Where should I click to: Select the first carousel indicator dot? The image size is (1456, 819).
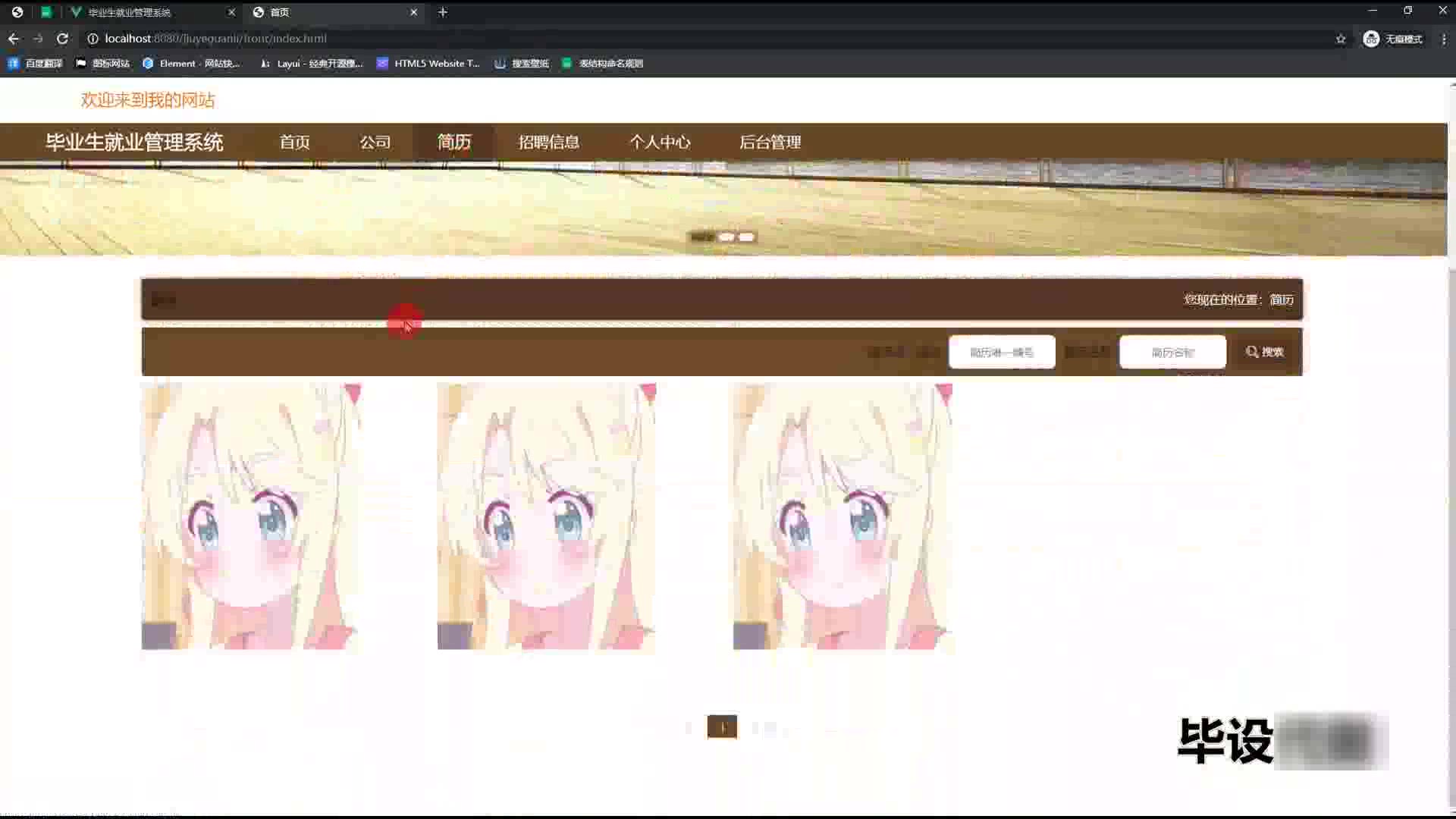pyautogui.click(x=702, y=237)
